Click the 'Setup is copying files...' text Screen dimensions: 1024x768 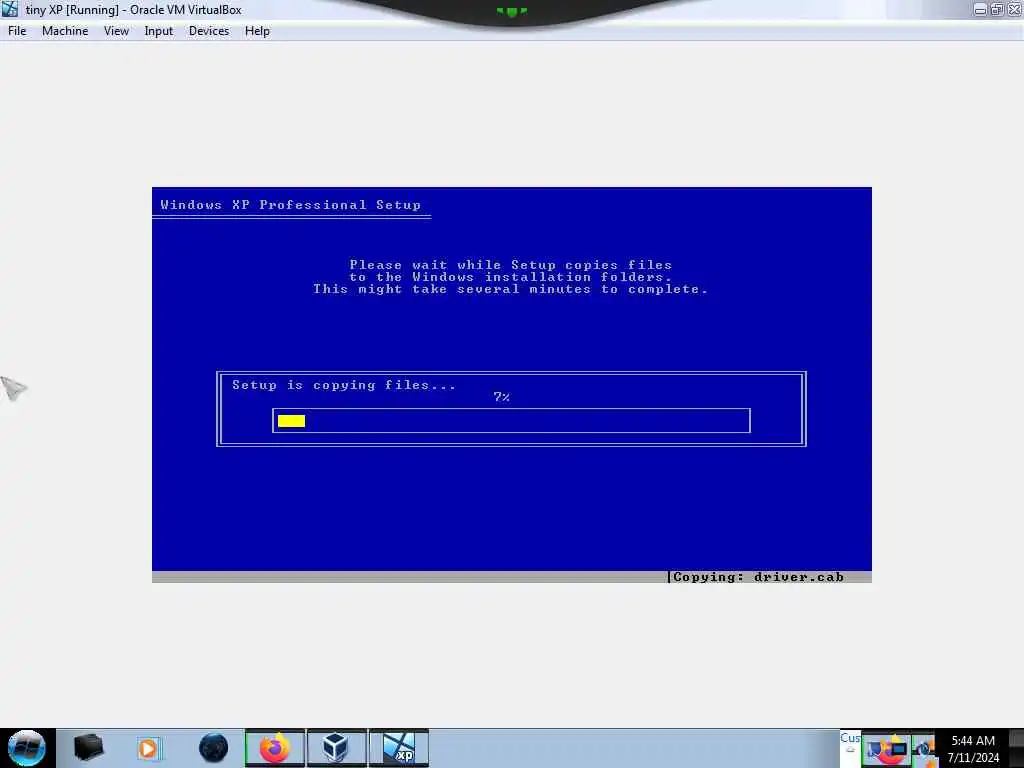pos(344,385)
